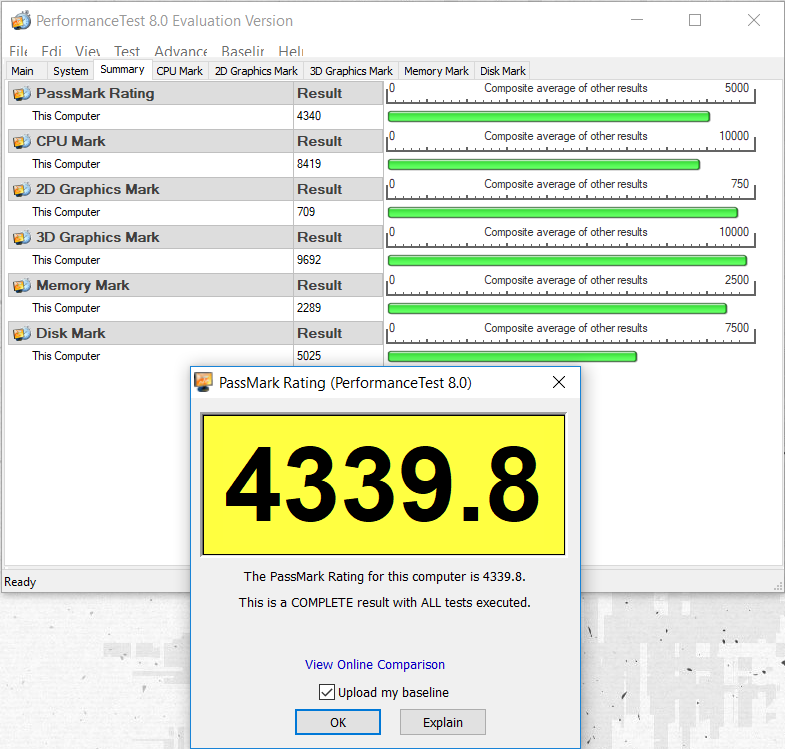
Task: Go to the 3D Graphics Mark tab
Action: (x=351, y=71)
